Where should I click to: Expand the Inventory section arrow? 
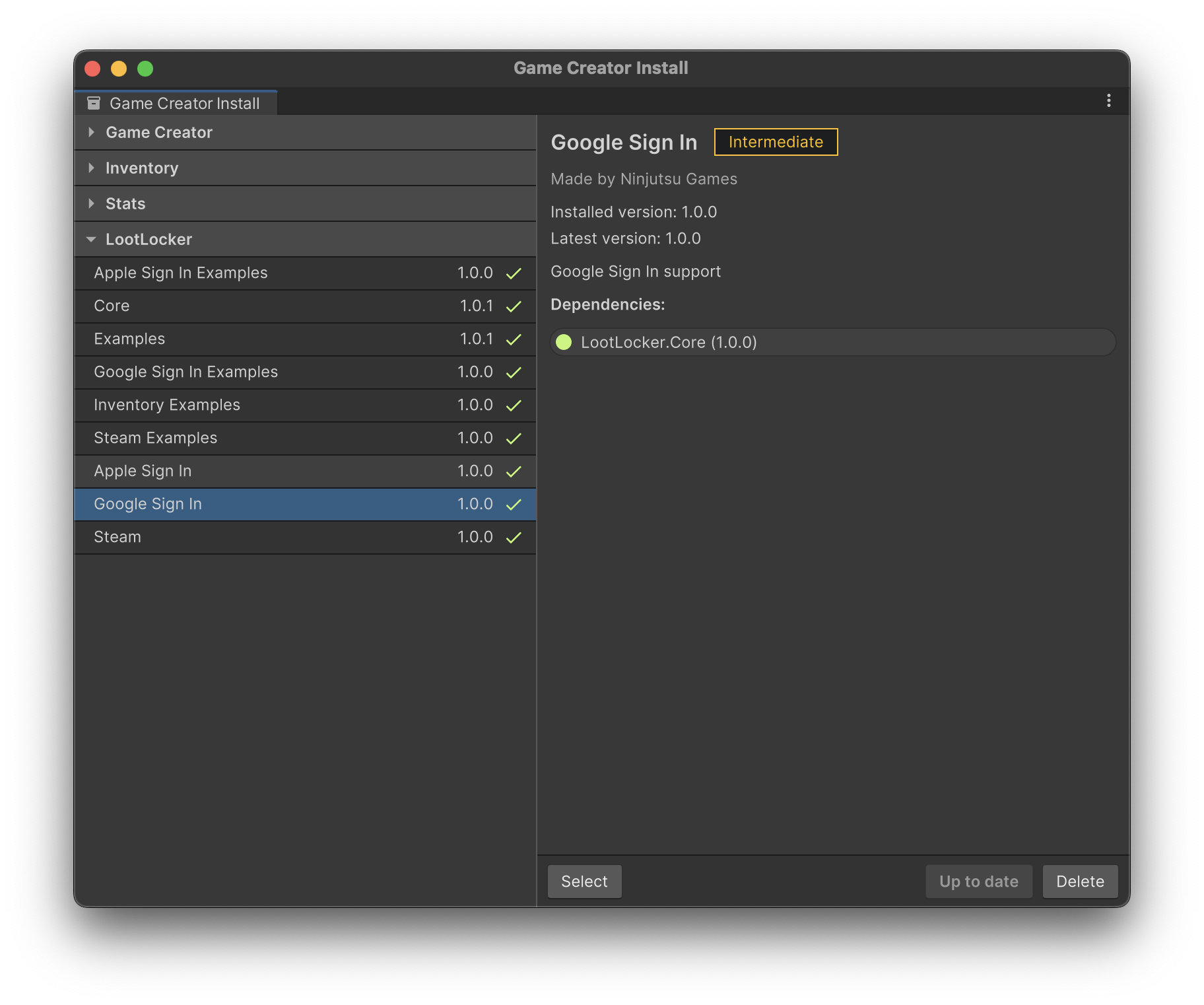(x=92, y=168)
